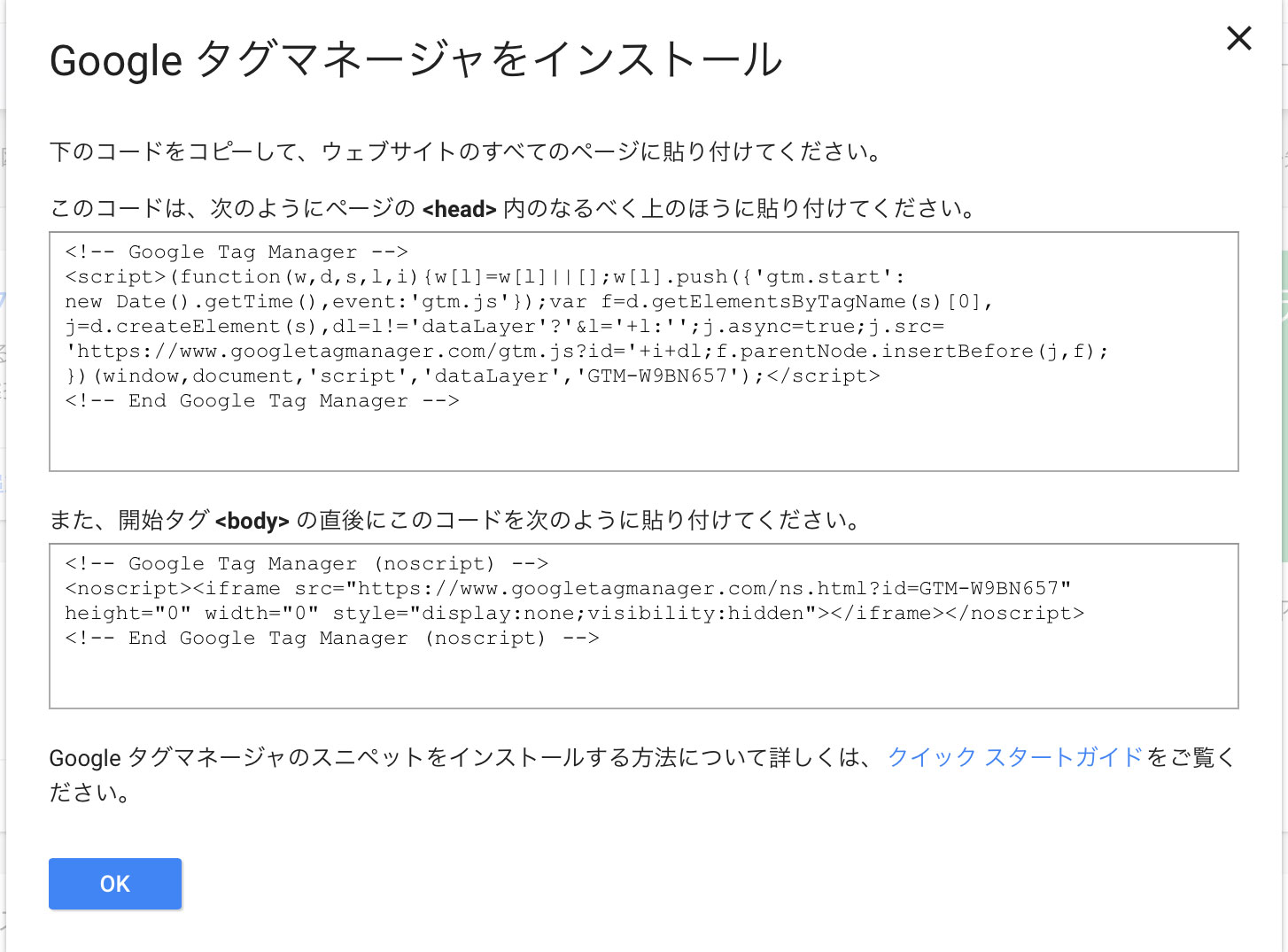This screenshot has width=1288, height=952.
Task: Click the bold <head> text in instructions
Action: point(459,209)
